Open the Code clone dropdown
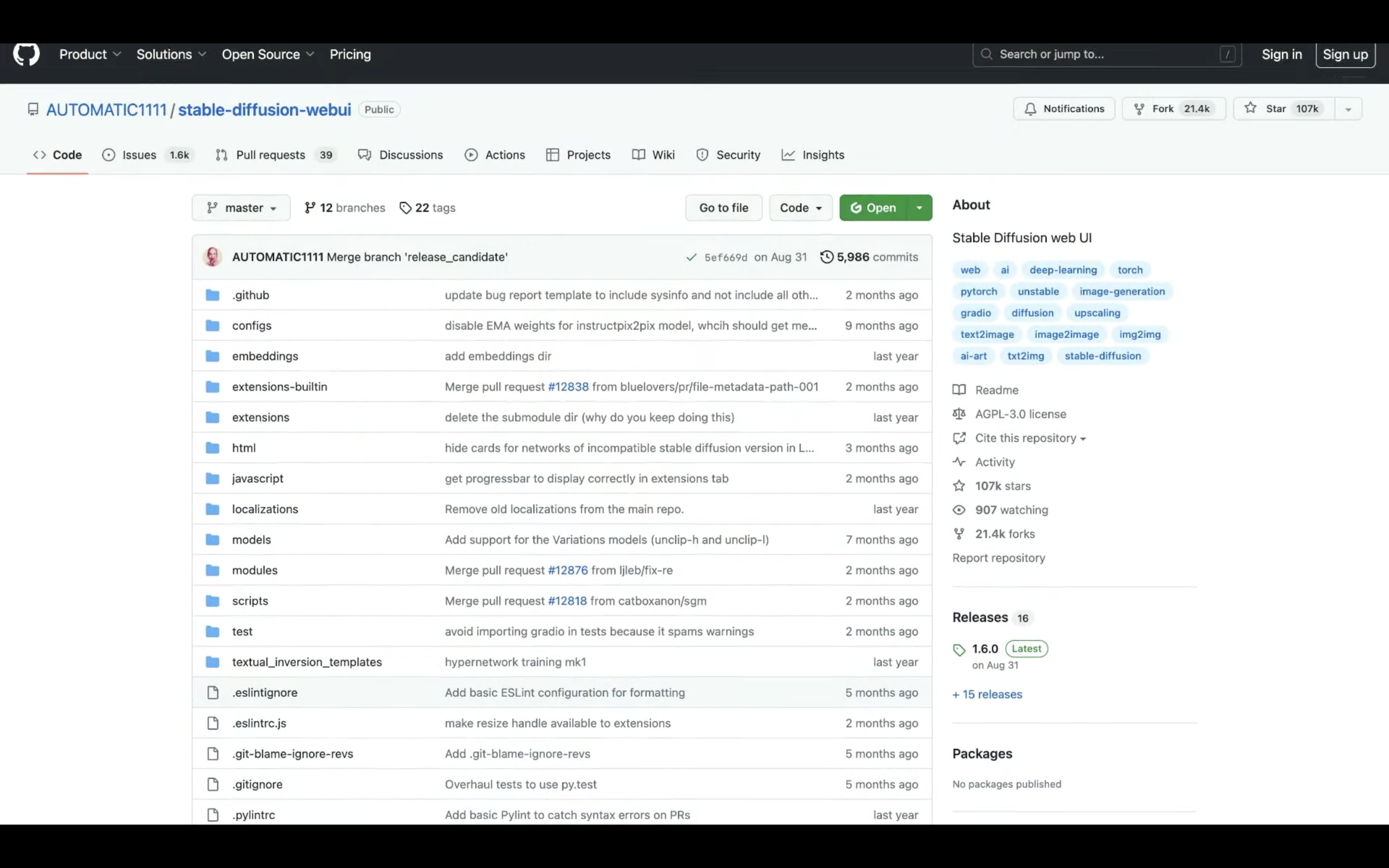The image size is (1389, 868). pos(801,208)
